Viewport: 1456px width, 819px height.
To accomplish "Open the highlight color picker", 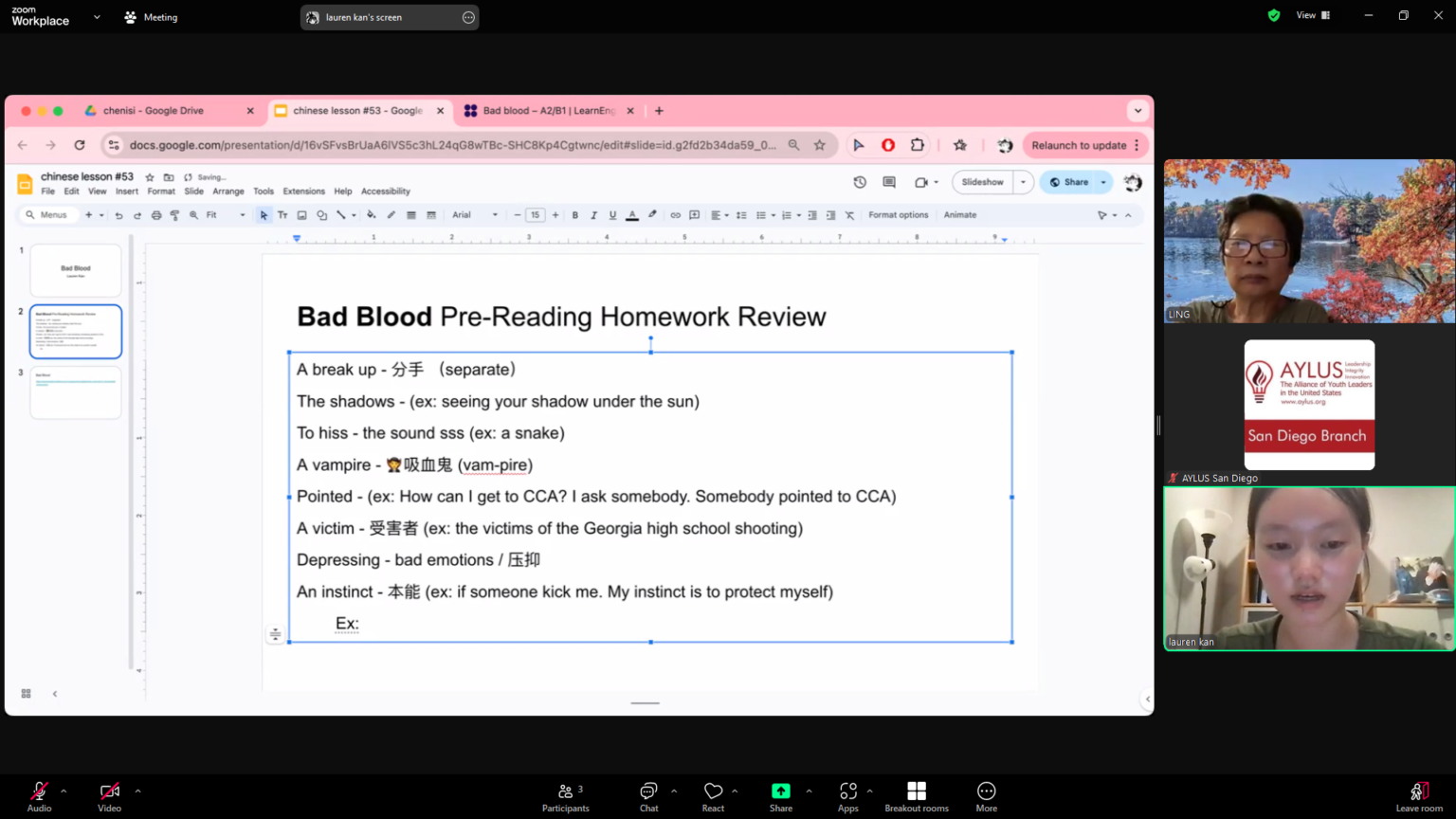I will click(x=652, y=215).
